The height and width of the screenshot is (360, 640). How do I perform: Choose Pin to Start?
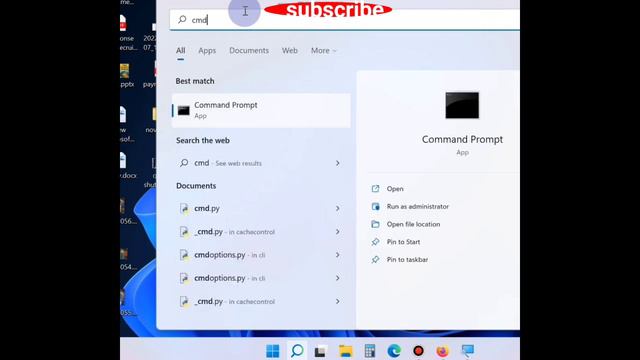(x=403, y=242)
